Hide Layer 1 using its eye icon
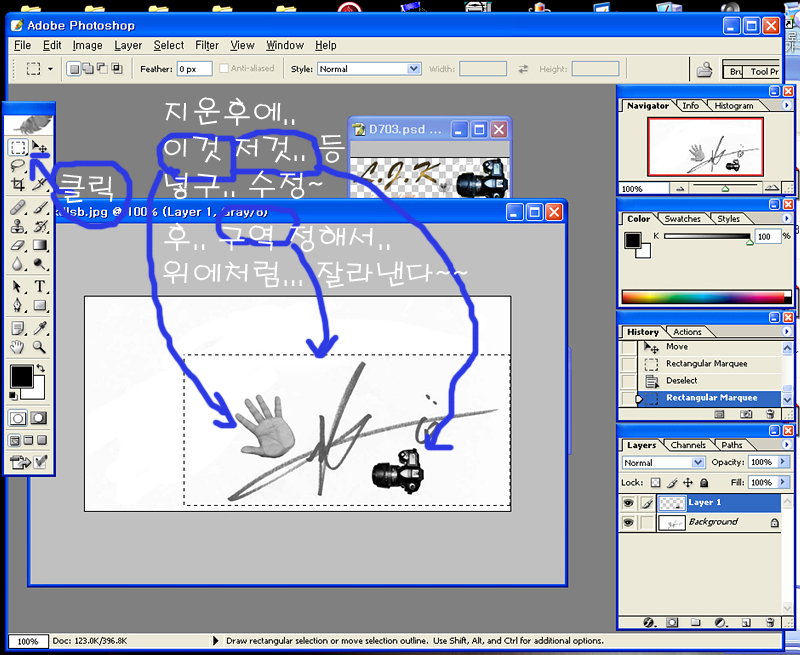 (628, 503)
